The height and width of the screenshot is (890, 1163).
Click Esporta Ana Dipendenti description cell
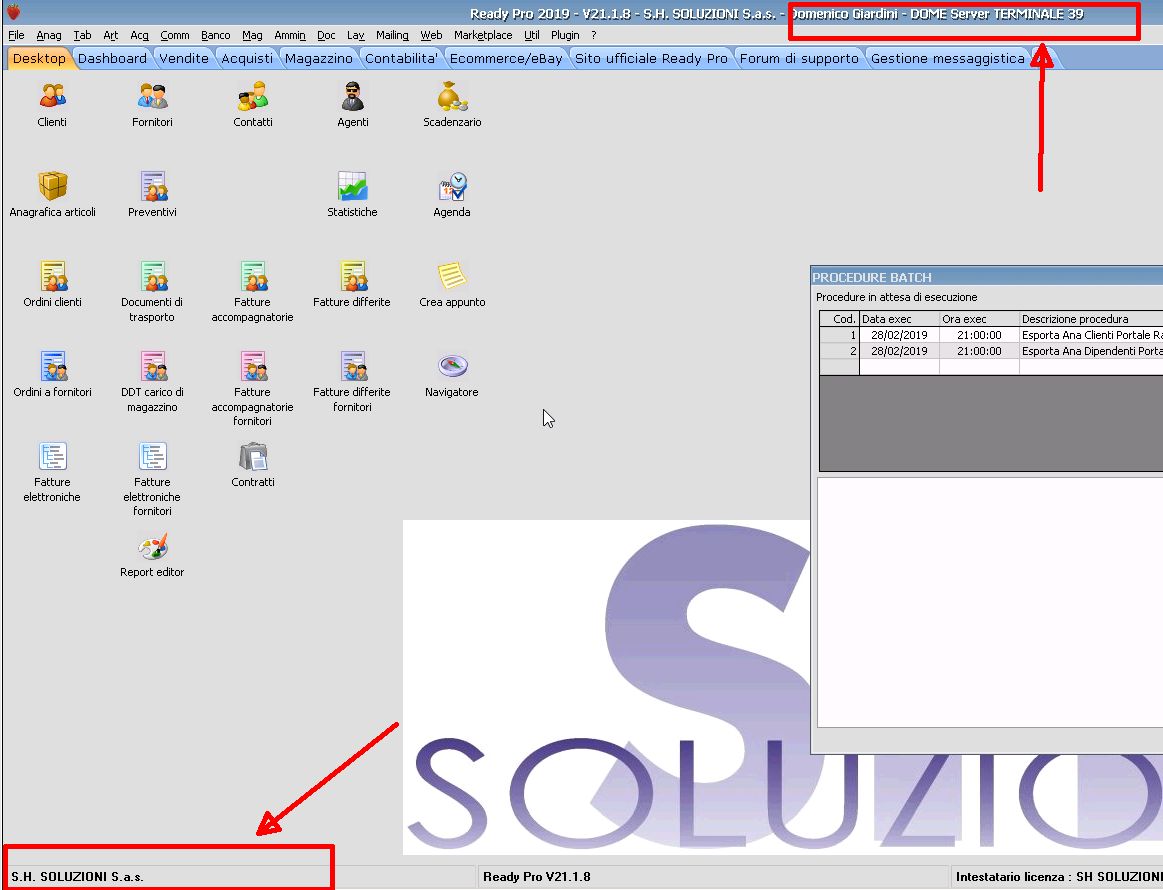pyautogui.click(x=1091, y=351)
